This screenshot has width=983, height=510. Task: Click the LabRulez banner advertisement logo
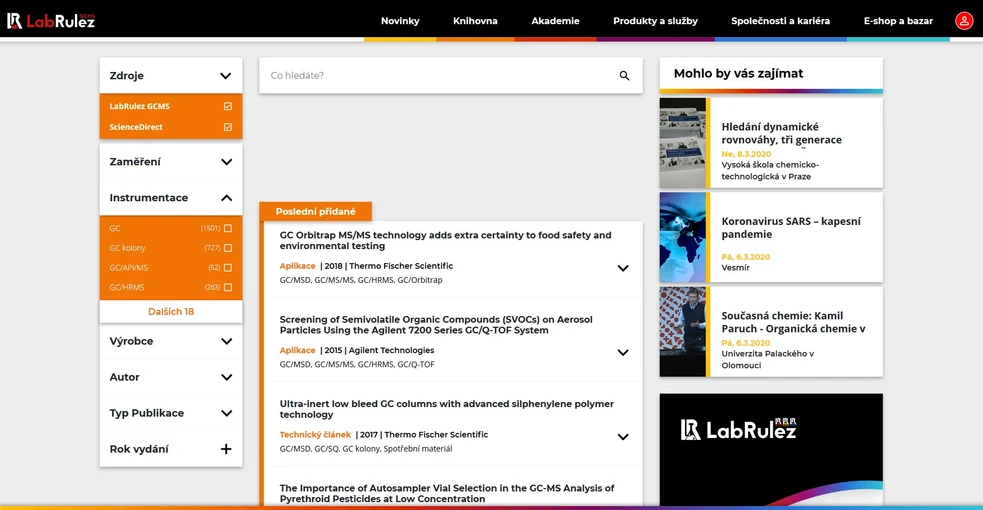pos(739,430)
